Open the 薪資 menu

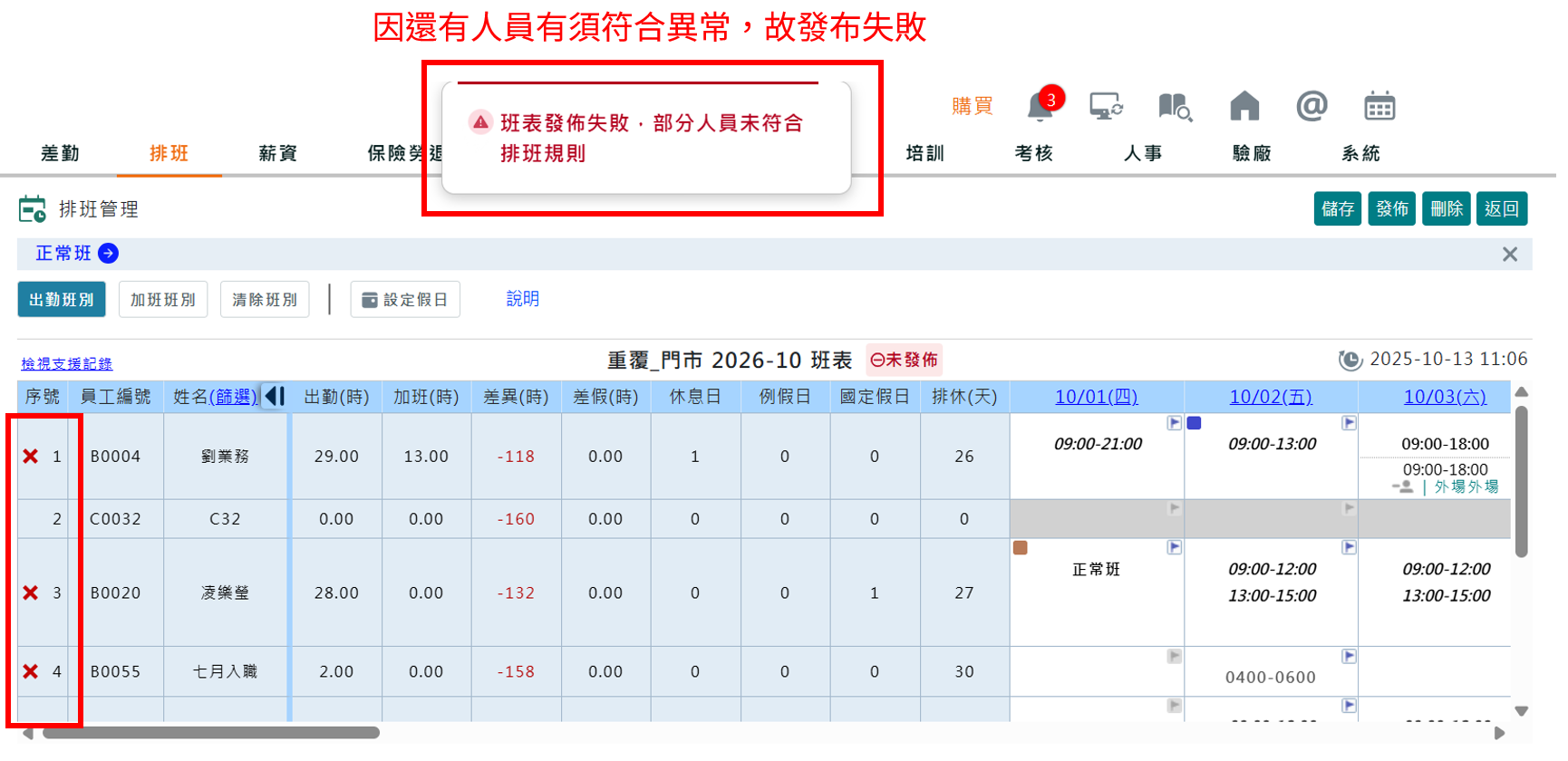(x=278, y=154)
